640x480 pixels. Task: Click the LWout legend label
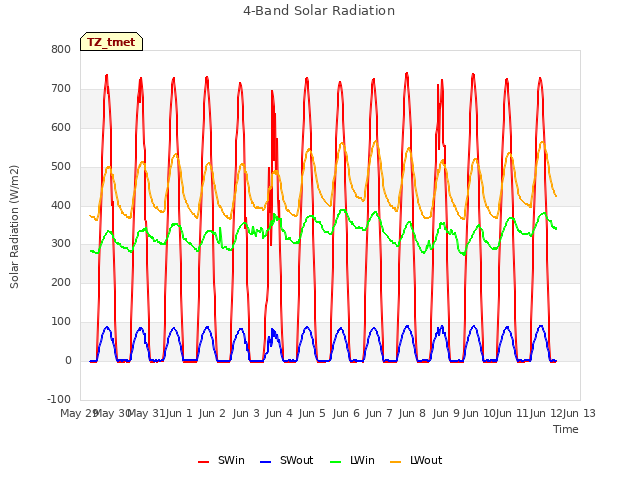426,460
